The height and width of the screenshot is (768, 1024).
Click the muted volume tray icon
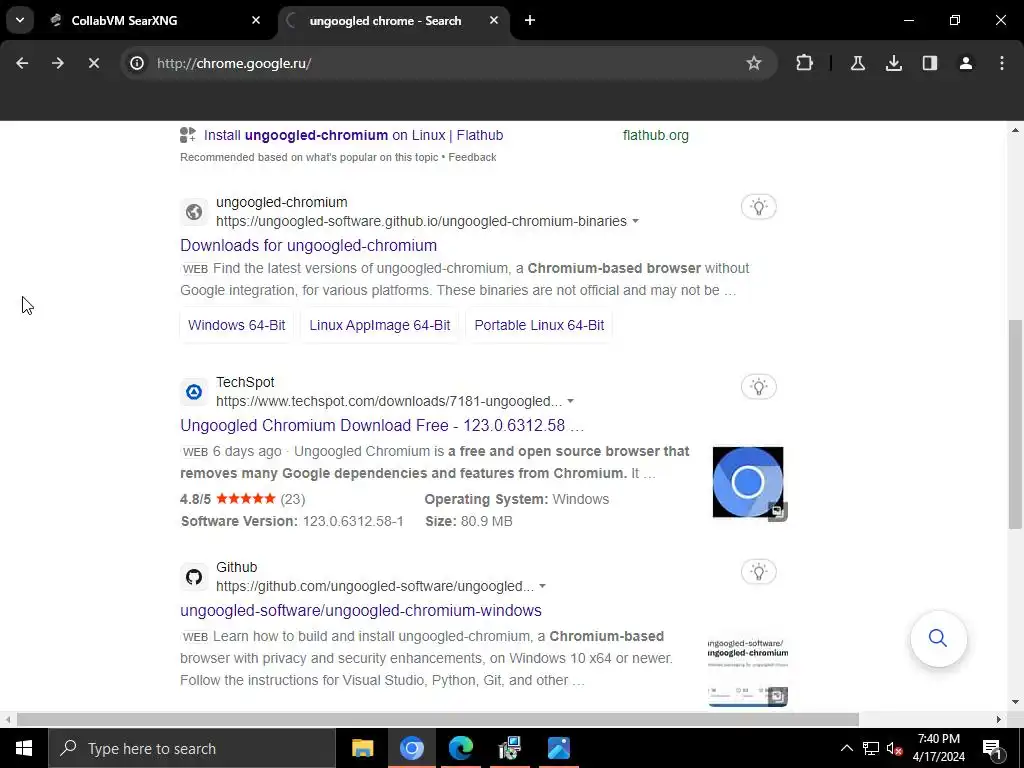click(x=895, y=748)
